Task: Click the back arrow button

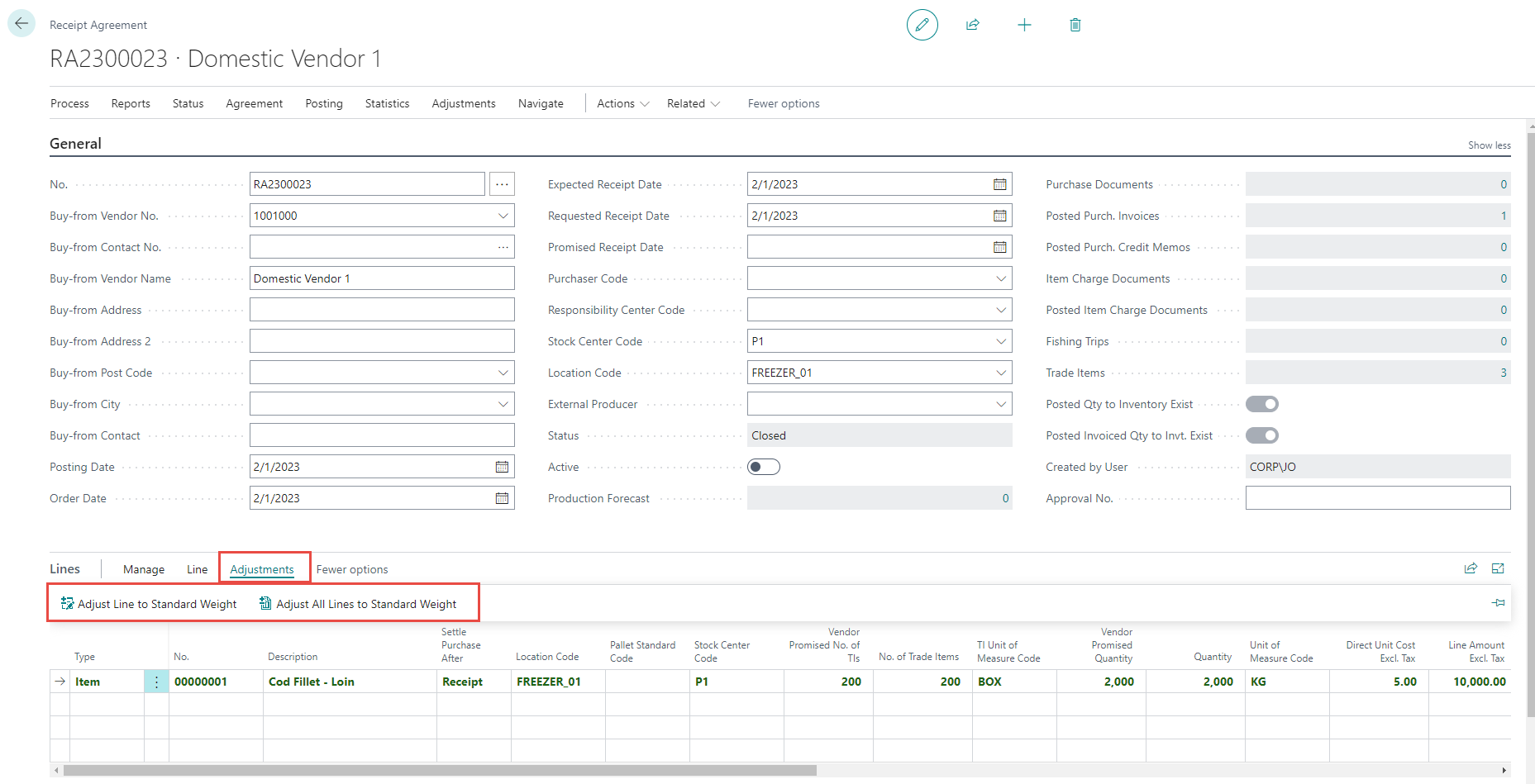Action: click(21, 24)
